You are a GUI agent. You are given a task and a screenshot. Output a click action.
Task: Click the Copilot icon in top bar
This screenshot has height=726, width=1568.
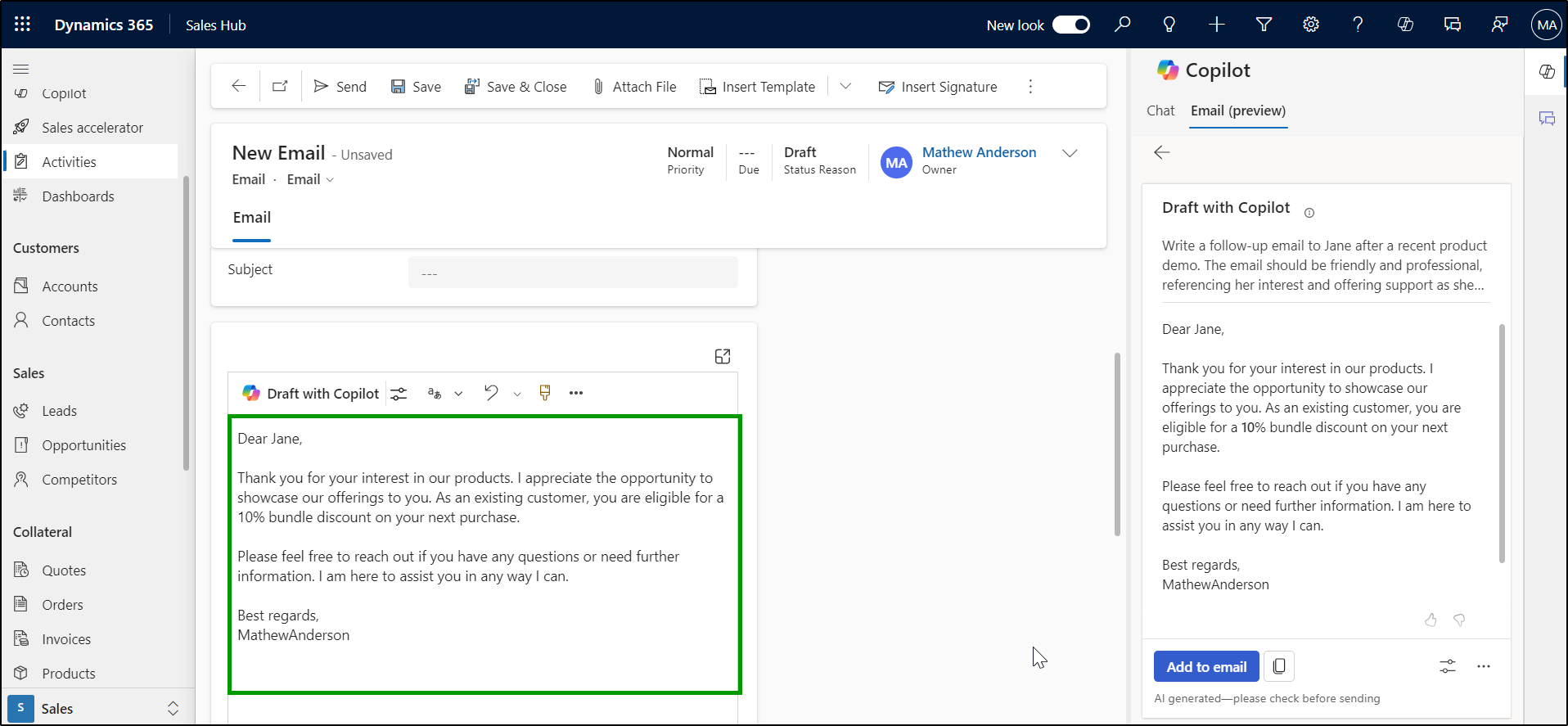tap(1406, 25)
